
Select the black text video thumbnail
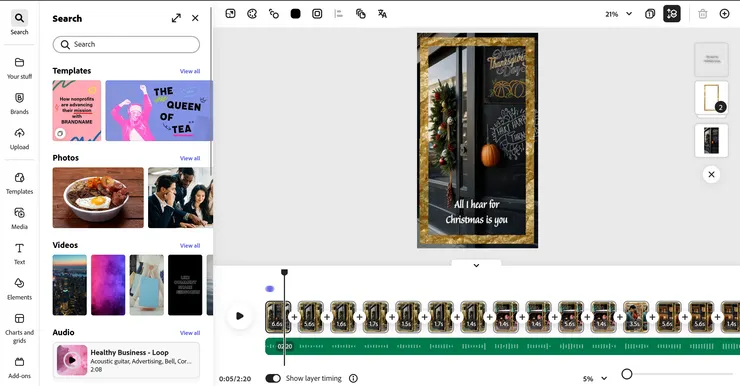point(185,285)
